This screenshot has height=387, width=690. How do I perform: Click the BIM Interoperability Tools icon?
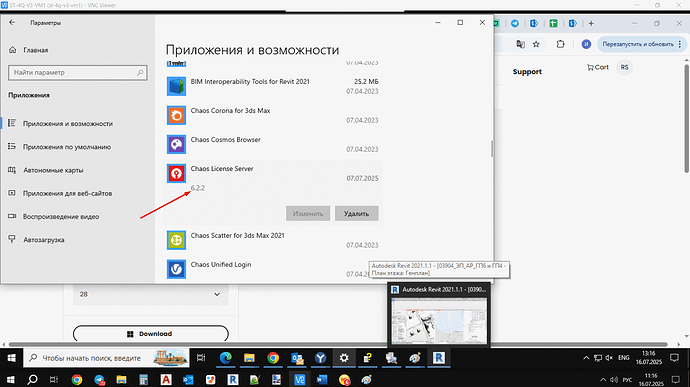[176, 86]
